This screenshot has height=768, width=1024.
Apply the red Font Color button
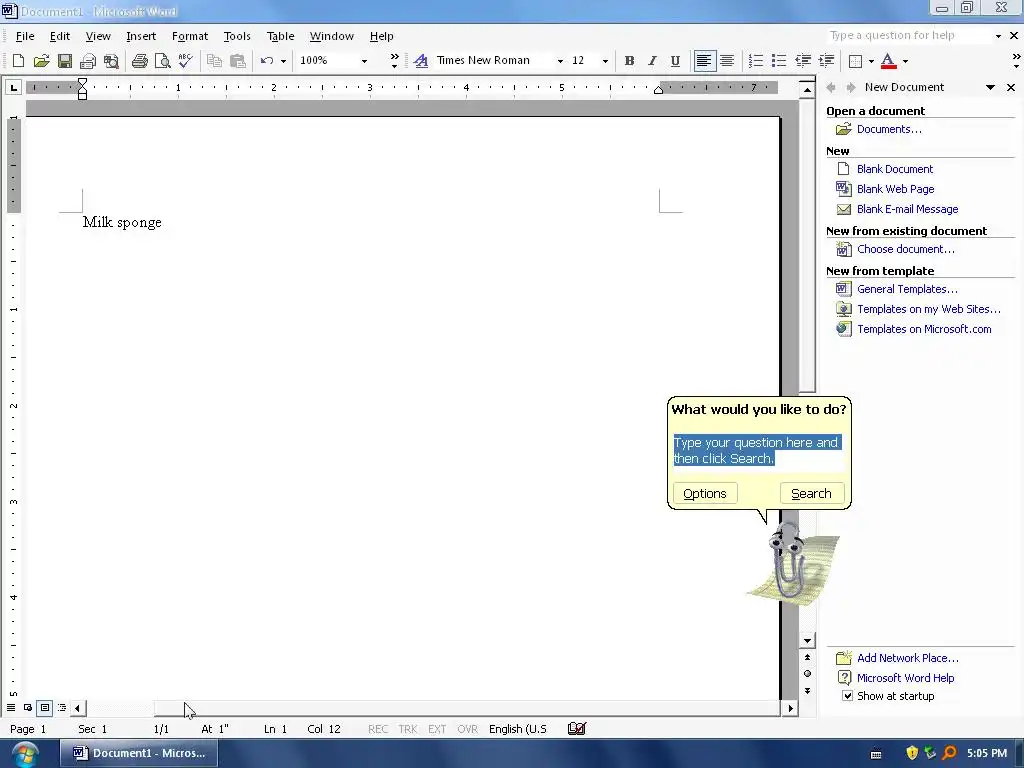pyautogui.click(x=888, y=61)
